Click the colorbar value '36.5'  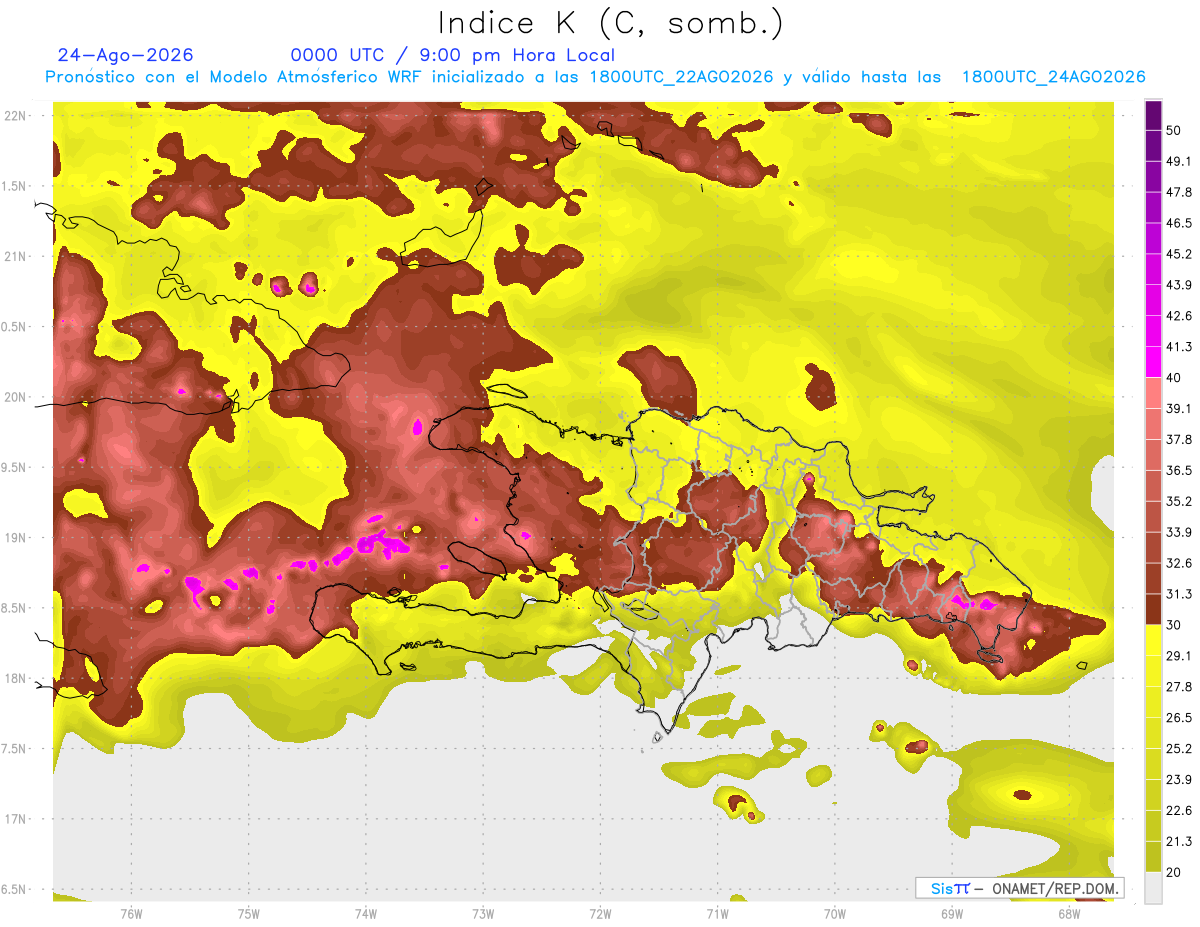(1181, 470)
